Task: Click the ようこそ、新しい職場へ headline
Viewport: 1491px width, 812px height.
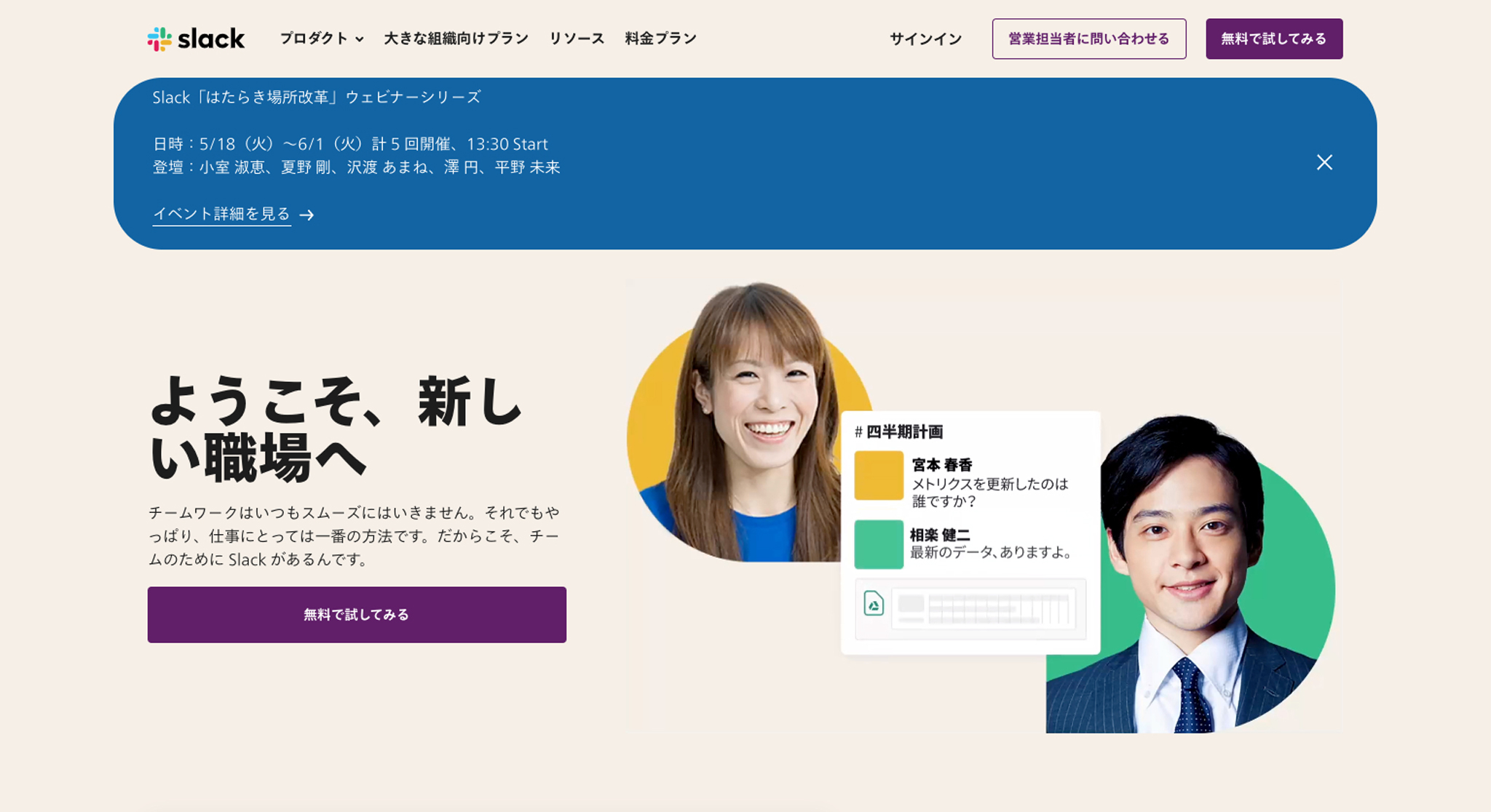Action: 336,429
